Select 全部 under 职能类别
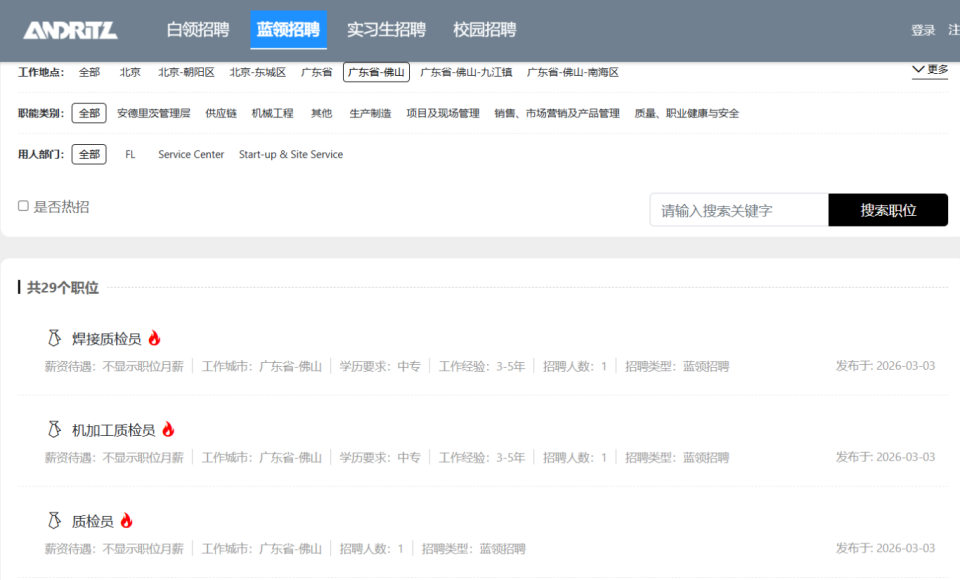The height and width of the screenshot is (580, 960). (88, 113)
